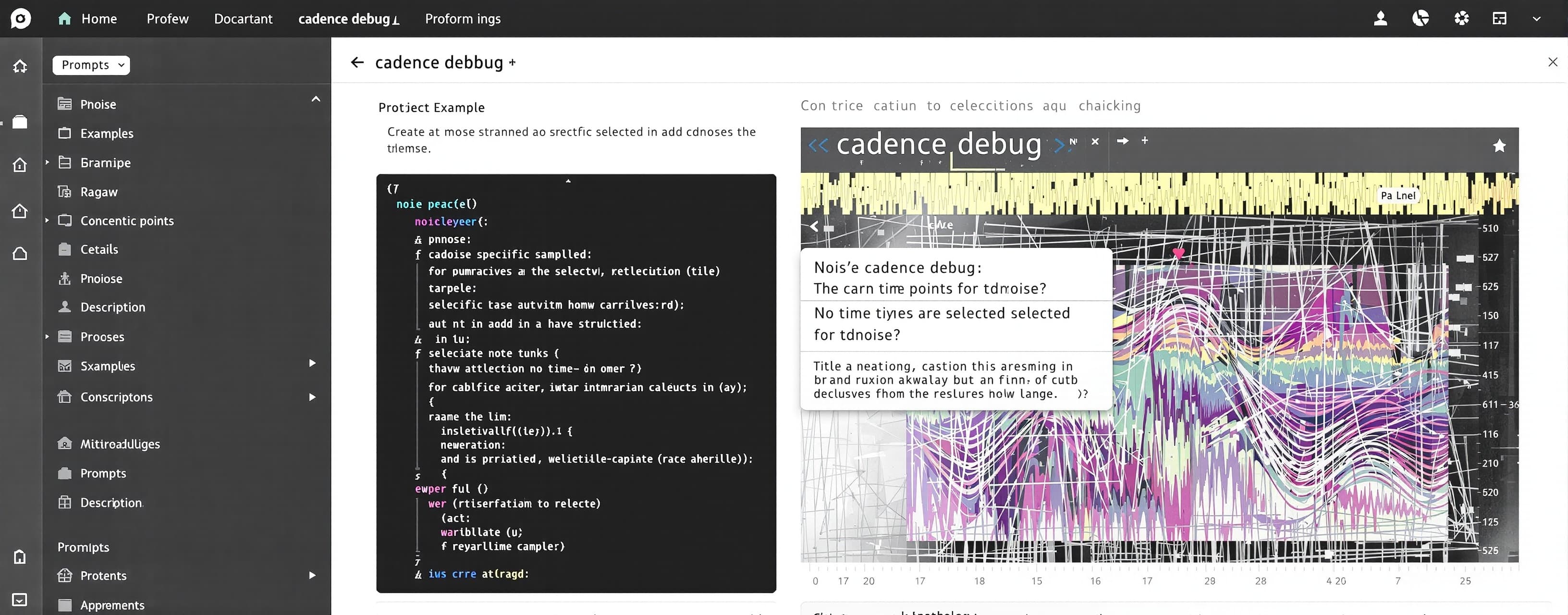Screen dimensions: 1568x615
Task: Select the Ragaw sidebar item
Action: pyautogui.click(x=98, y=192)
